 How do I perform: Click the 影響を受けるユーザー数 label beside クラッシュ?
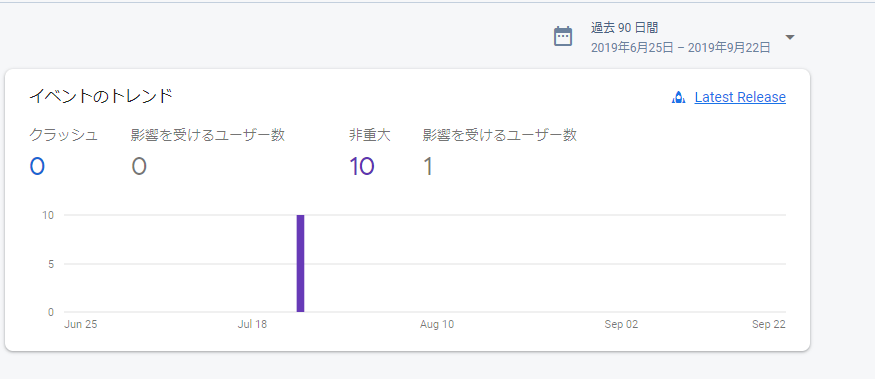(208, 135)
